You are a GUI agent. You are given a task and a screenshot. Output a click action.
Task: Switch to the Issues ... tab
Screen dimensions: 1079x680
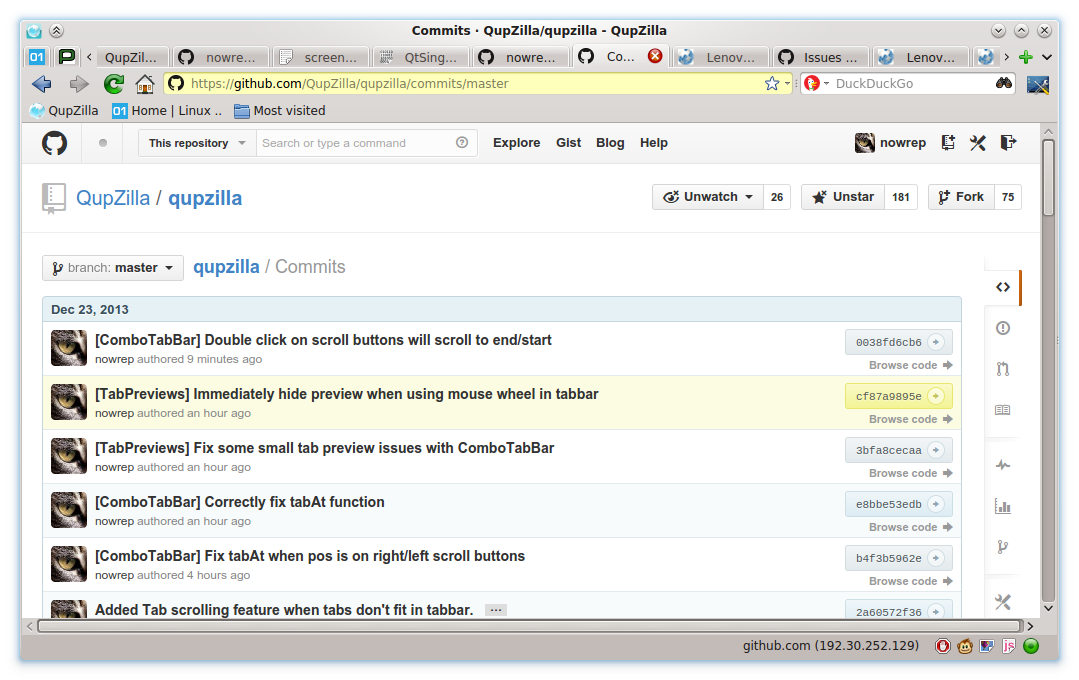(x=822, y=57)
